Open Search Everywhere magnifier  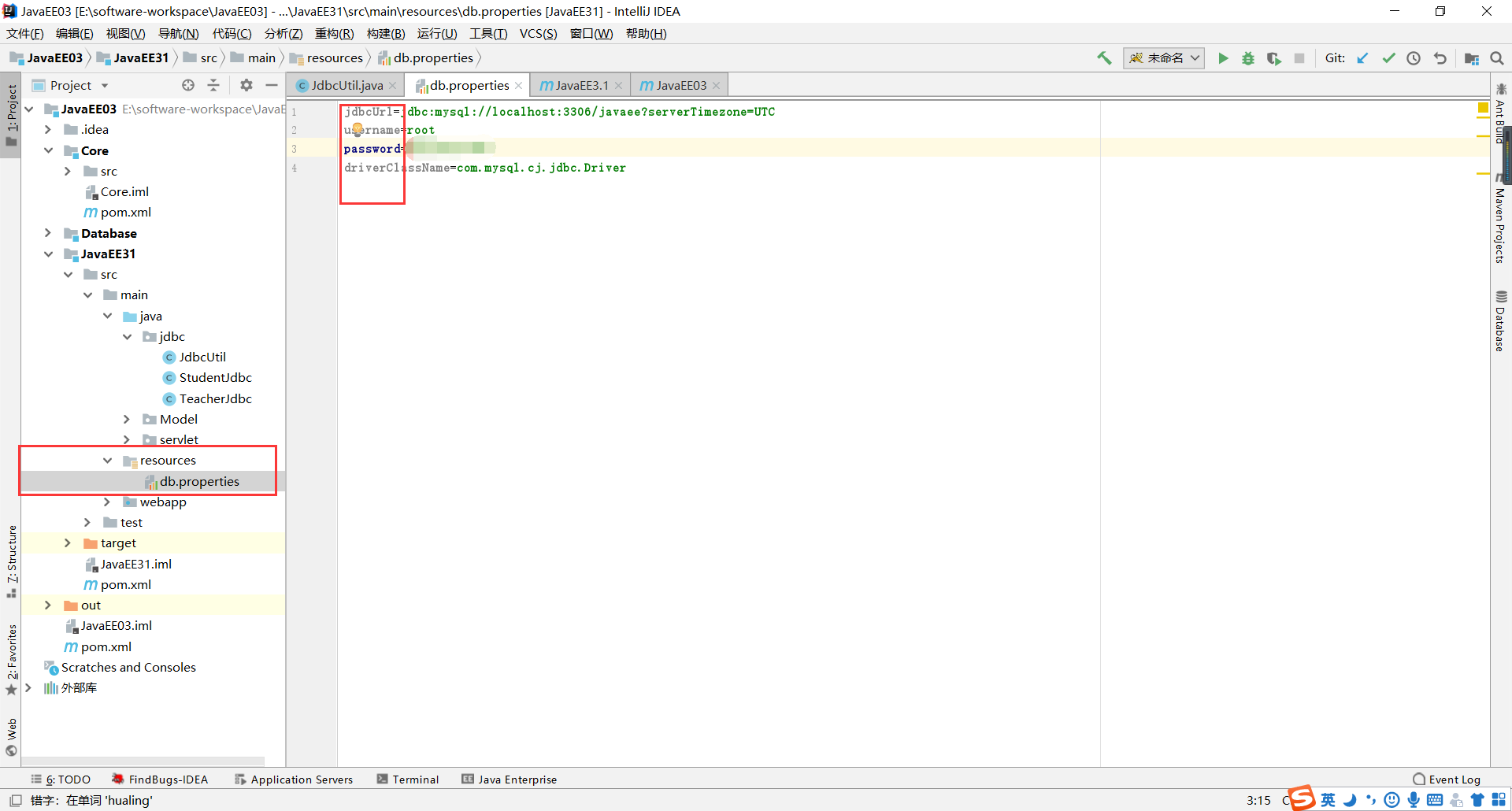click(1497, 58)
